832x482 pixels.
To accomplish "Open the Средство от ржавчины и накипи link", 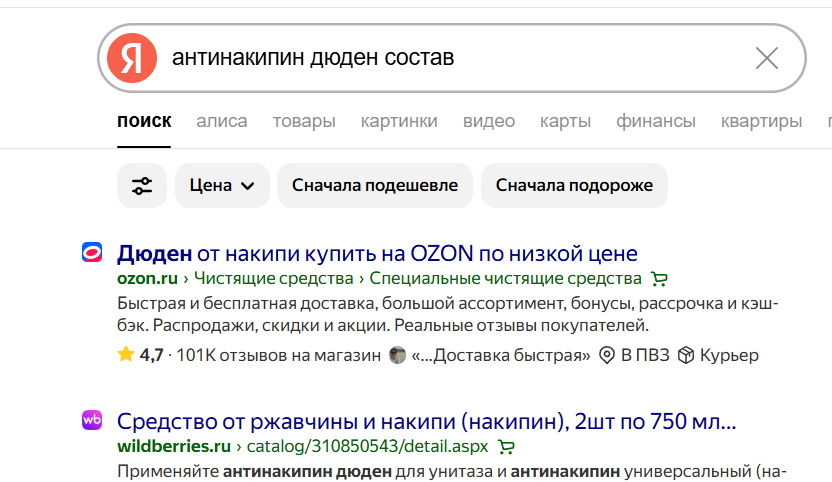I will pyautogui.click(x=426, y=421).
